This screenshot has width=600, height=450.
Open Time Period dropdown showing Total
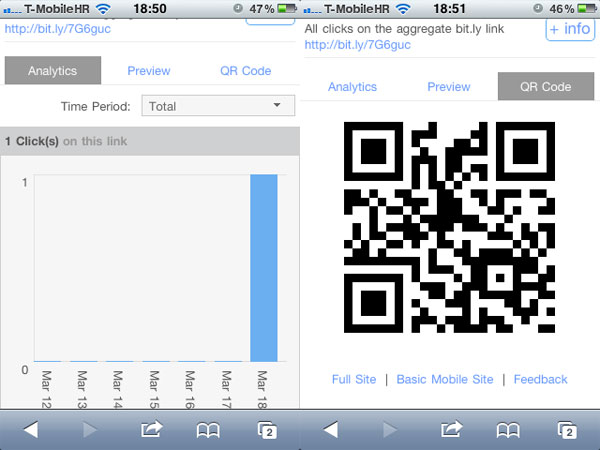[x=218, y=106]
